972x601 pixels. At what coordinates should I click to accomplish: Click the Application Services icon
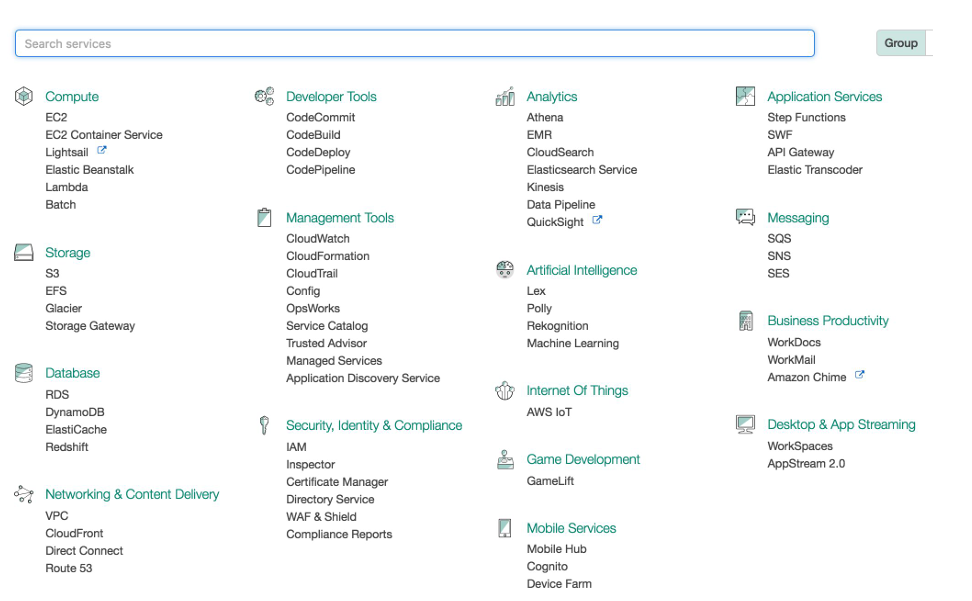745,96
